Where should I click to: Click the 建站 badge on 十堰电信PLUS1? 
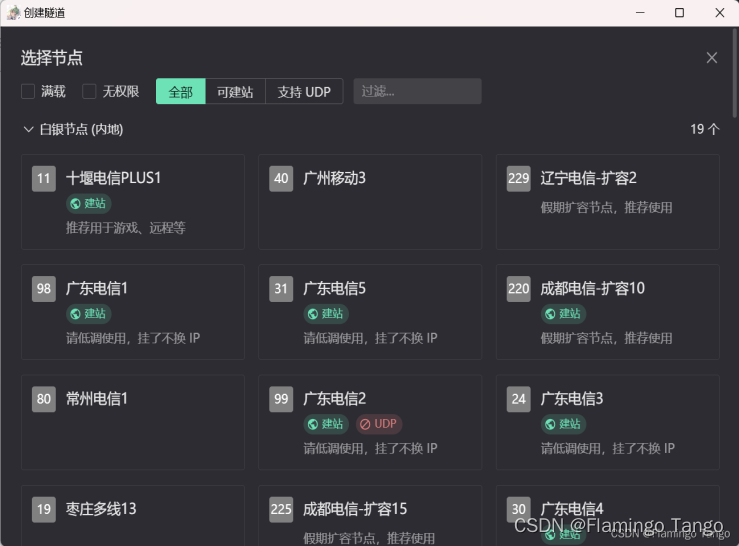[x=88, y=204]
